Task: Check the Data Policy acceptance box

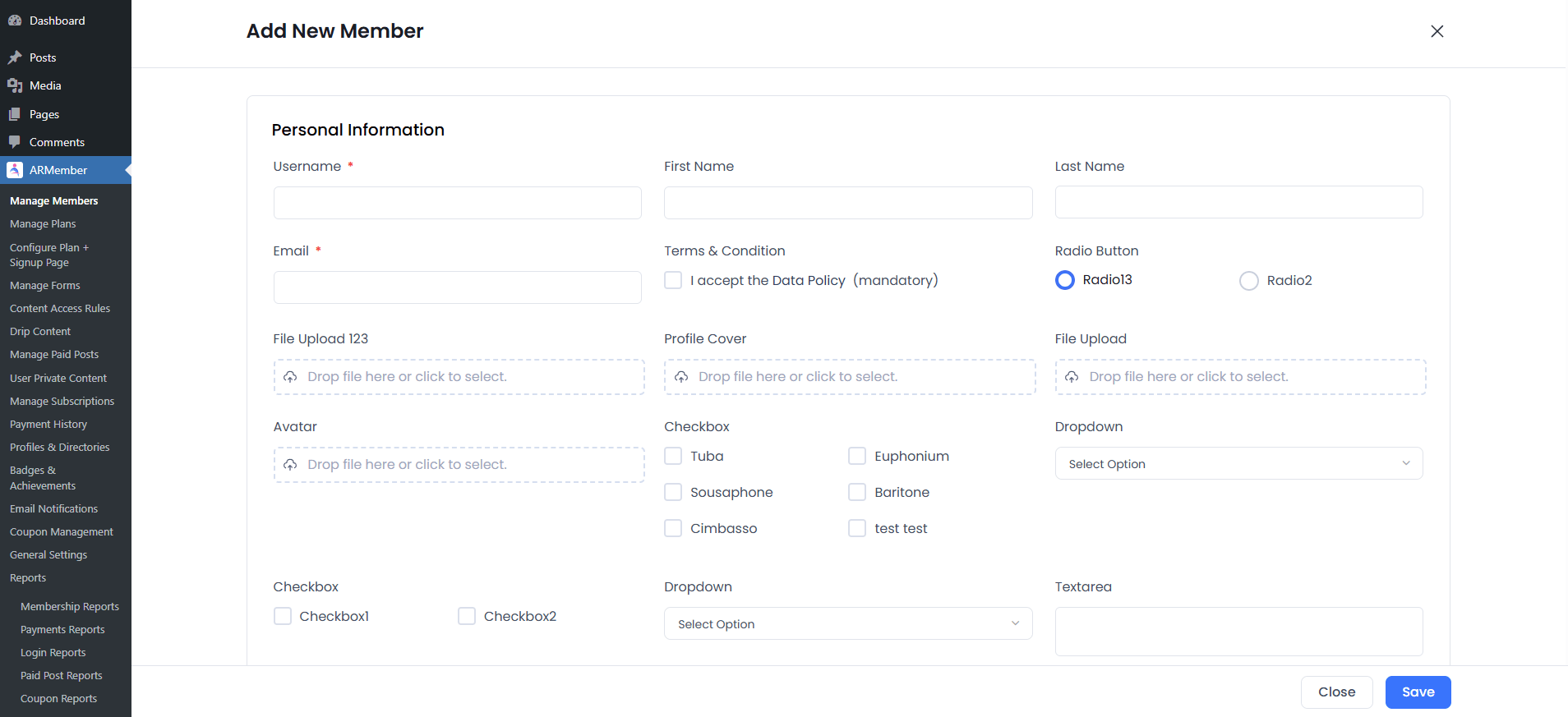Action: [x=673, y=280]
